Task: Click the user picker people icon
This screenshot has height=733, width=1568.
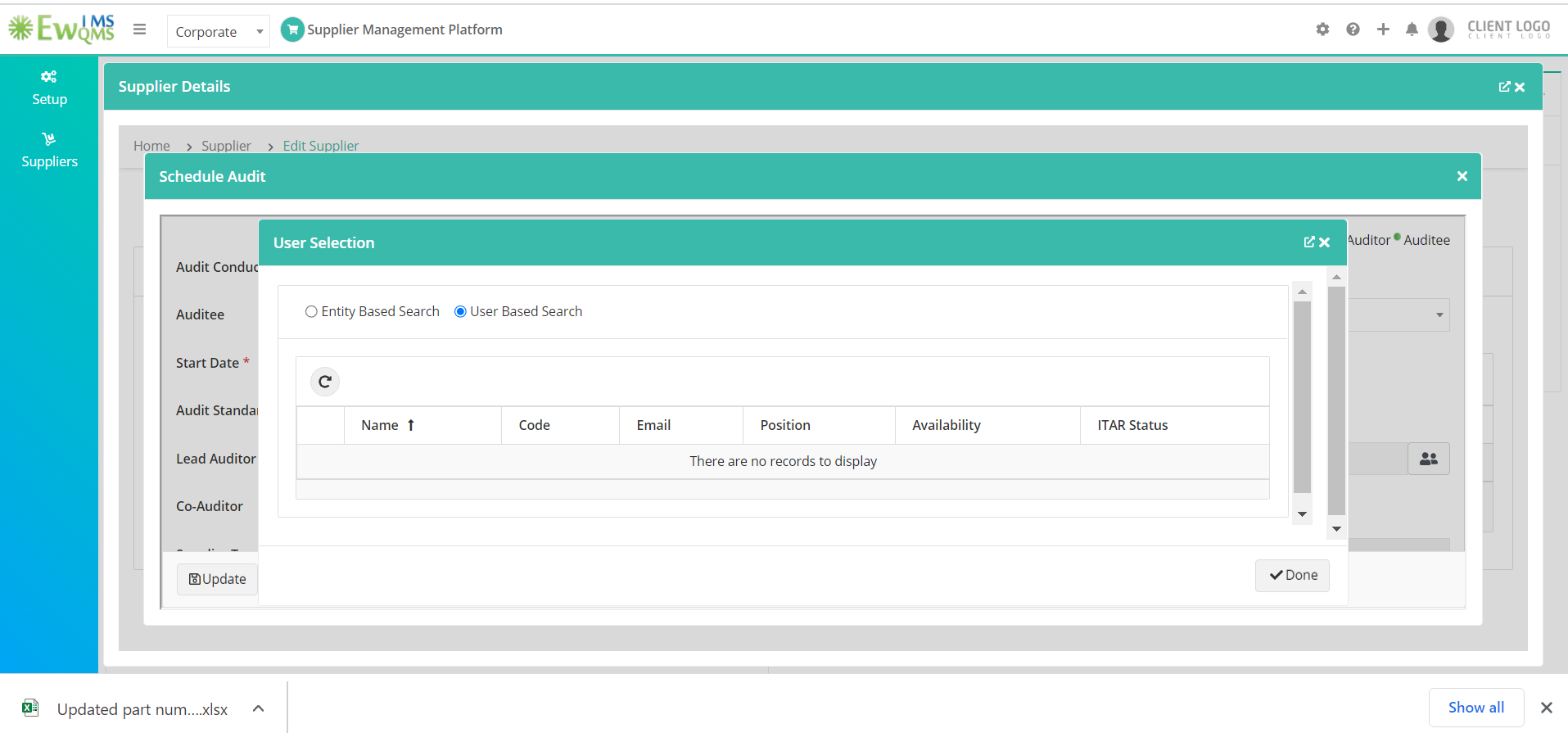Action: pos(1429,459)
